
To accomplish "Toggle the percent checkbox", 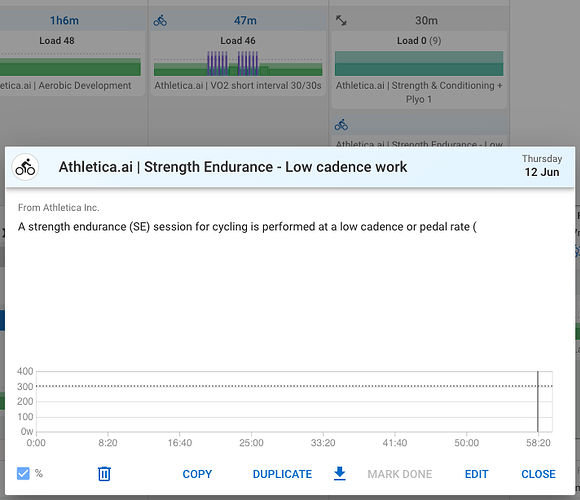I will [x=23, y=473].
